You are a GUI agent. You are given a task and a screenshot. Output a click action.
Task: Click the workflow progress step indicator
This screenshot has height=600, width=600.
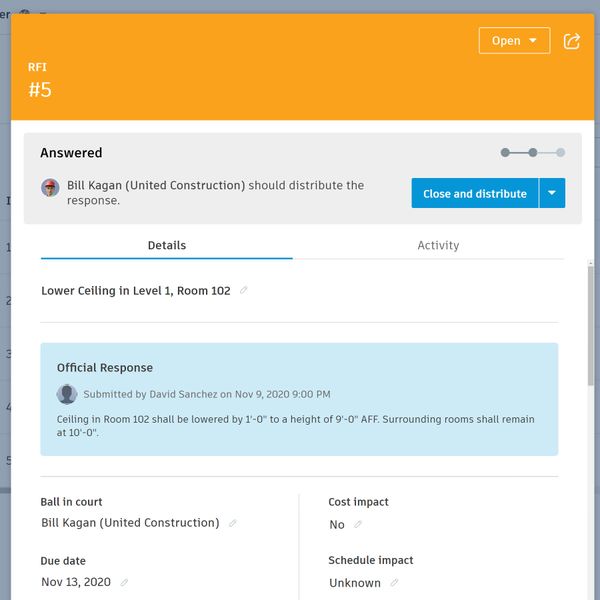click(x=533, y=153)
